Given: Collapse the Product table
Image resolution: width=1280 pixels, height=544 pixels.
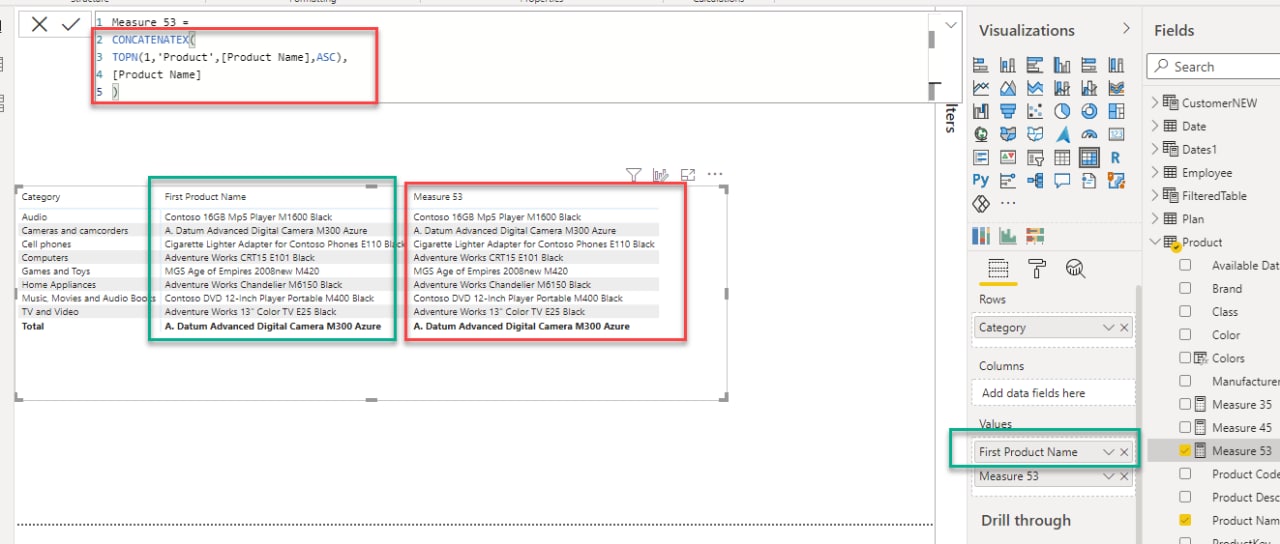Looking at the screenshot, I should click(1155, 241).
